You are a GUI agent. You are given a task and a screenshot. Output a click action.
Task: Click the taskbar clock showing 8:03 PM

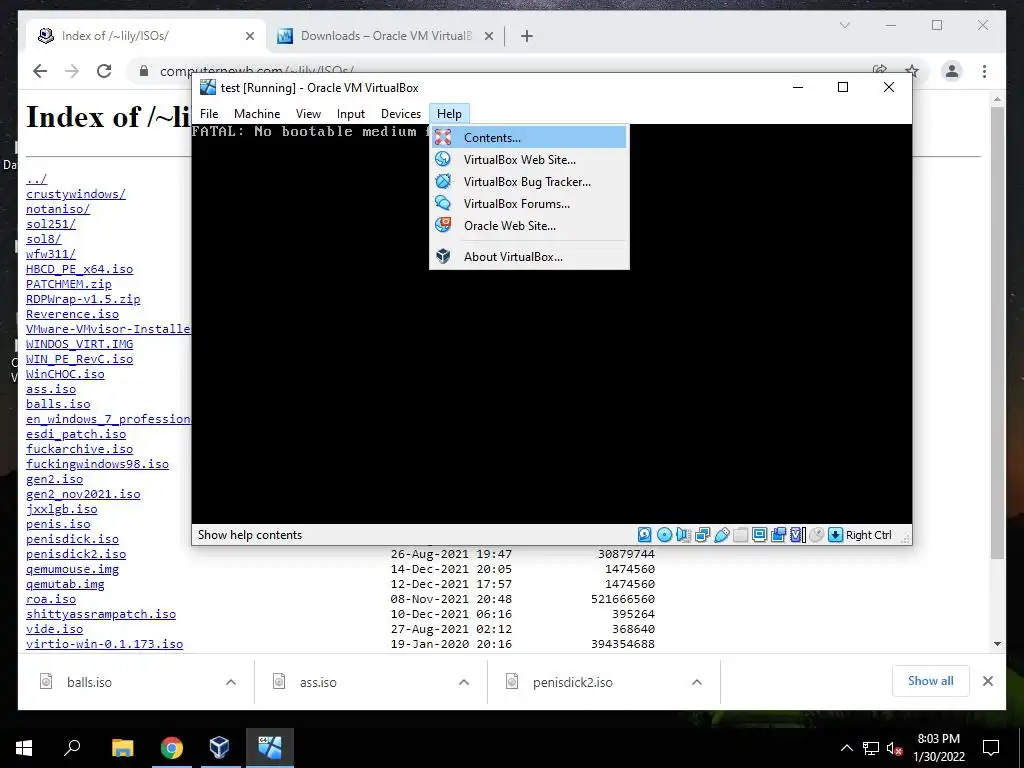point(938,747)
